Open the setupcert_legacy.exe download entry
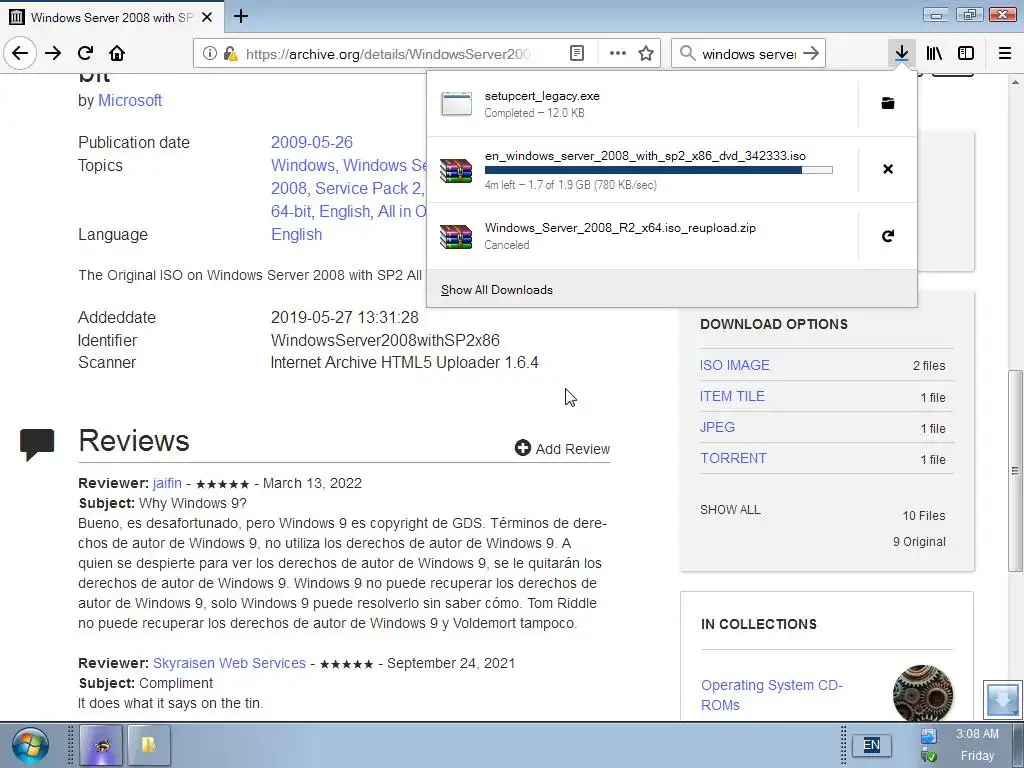 click(x=643, y=103)
